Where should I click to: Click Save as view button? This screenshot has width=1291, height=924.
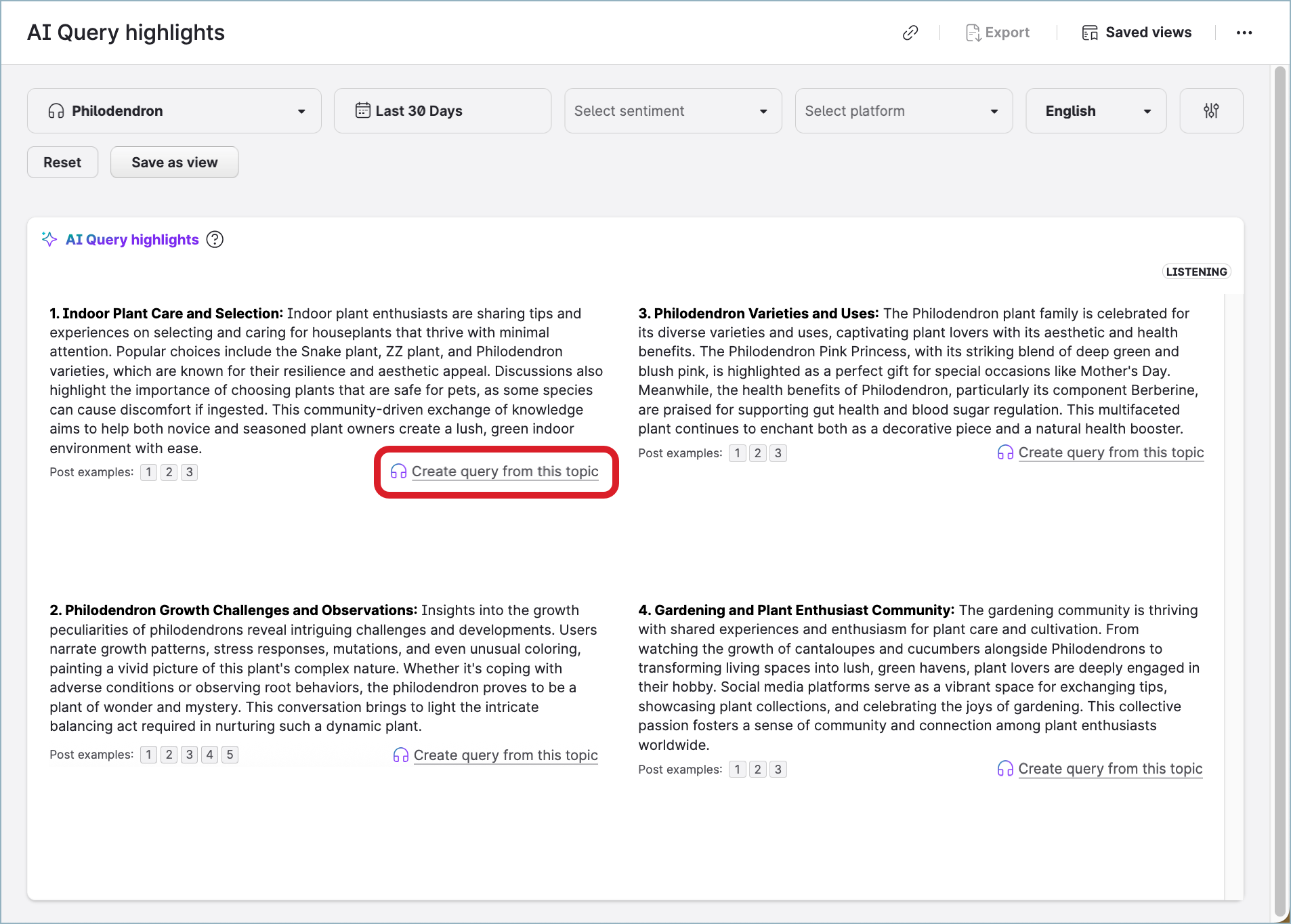(x=174, y=163)
